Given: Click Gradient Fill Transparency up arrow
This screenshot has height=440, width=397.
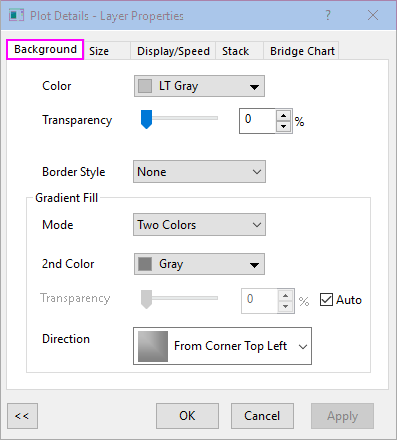Looking at the screenshot, I should tap(286, 296).
